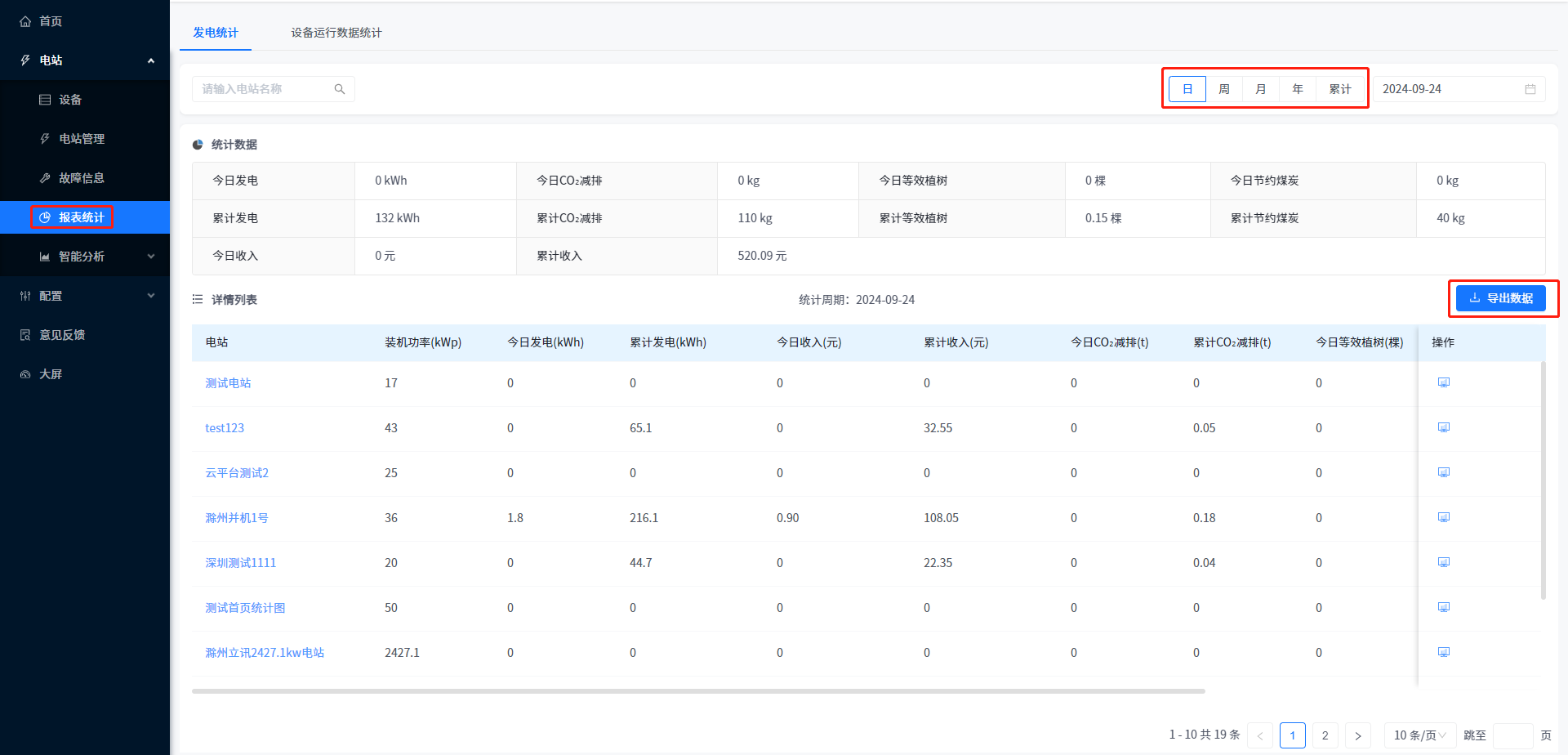Image resolution: width=1568 pixels, height=755 pixels.
Task: Switch statistics period to 累计
Action: (x=1339, y=89)
